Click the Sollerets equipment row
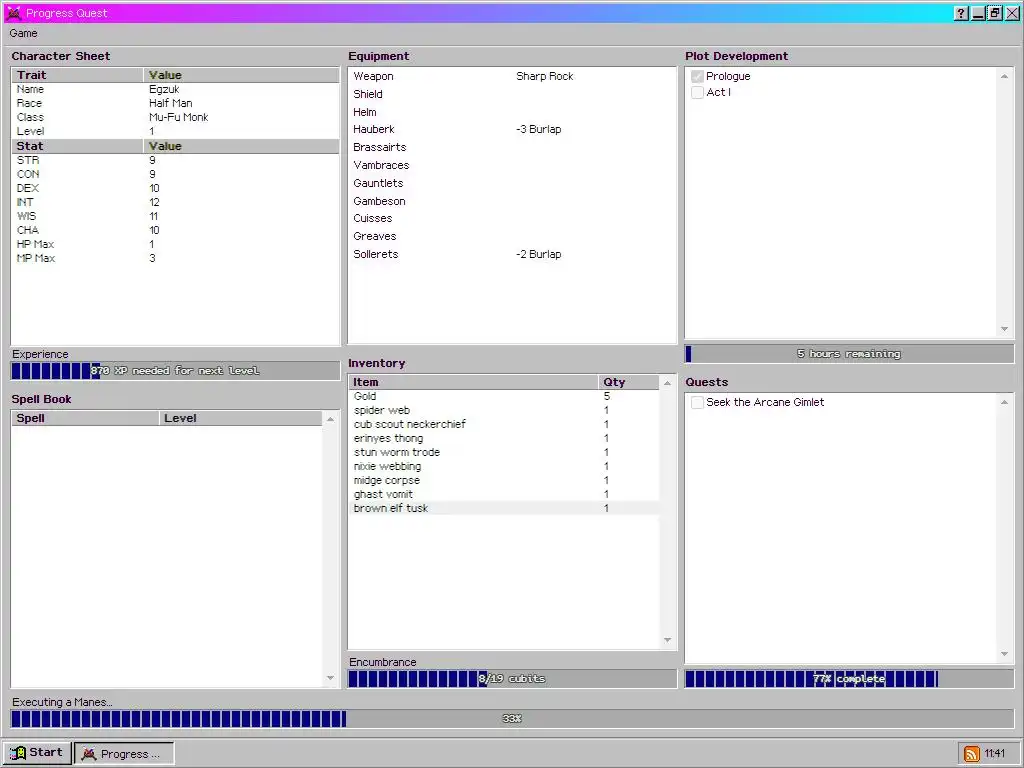Image resolution: width=1024 pixels, height=768 pixels. 512,255
